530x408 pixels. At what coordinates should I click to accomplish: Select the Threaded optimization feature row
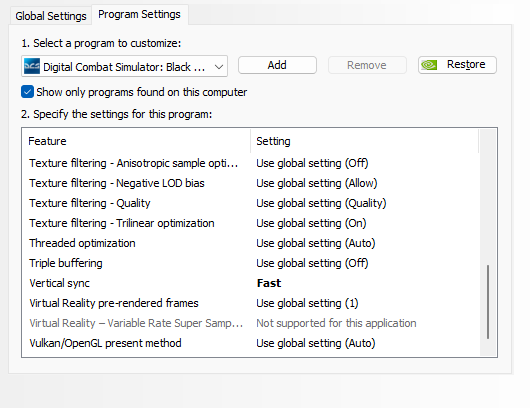(x=250, y=243)
